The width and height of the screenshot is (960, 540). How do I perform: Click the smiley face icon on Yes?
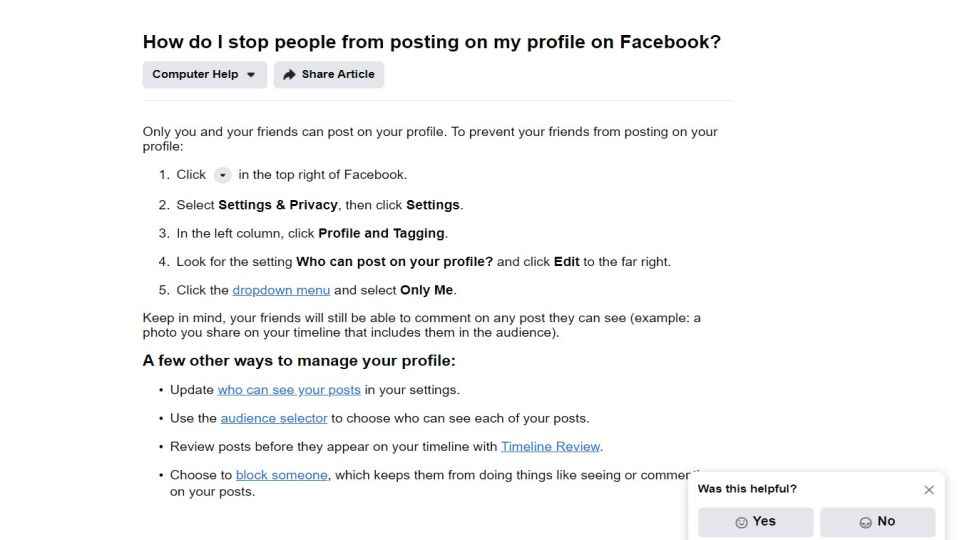[741, 522]
